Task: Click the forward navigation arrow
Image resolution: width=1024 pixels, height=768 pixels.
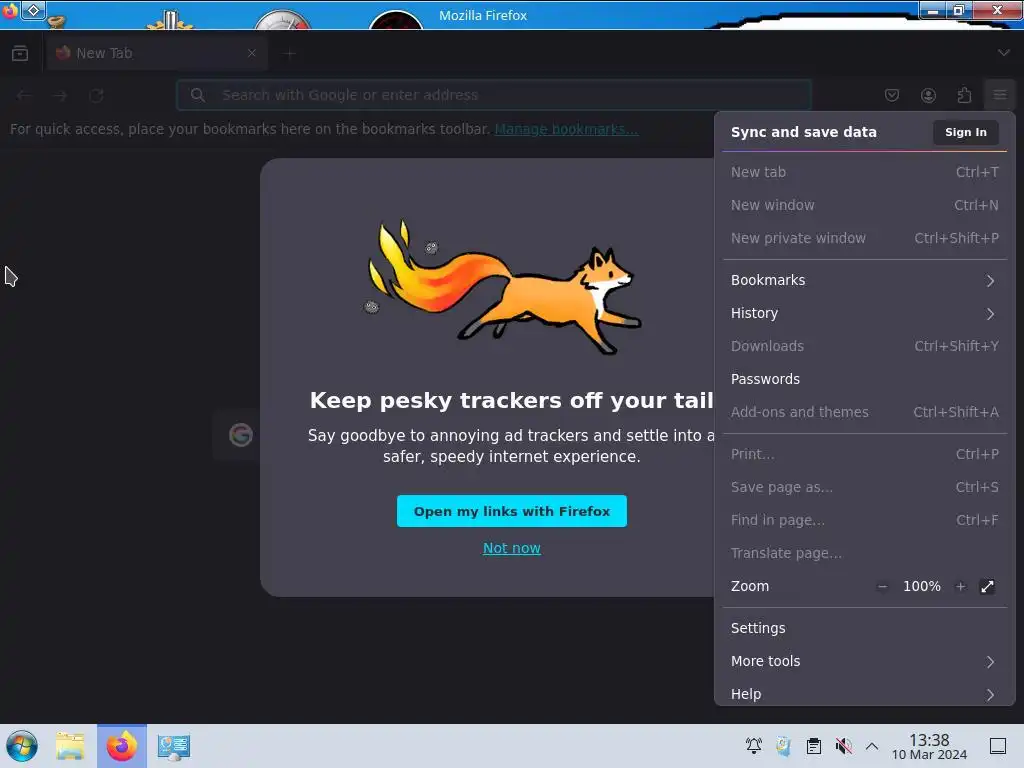Action: point(60,95)
